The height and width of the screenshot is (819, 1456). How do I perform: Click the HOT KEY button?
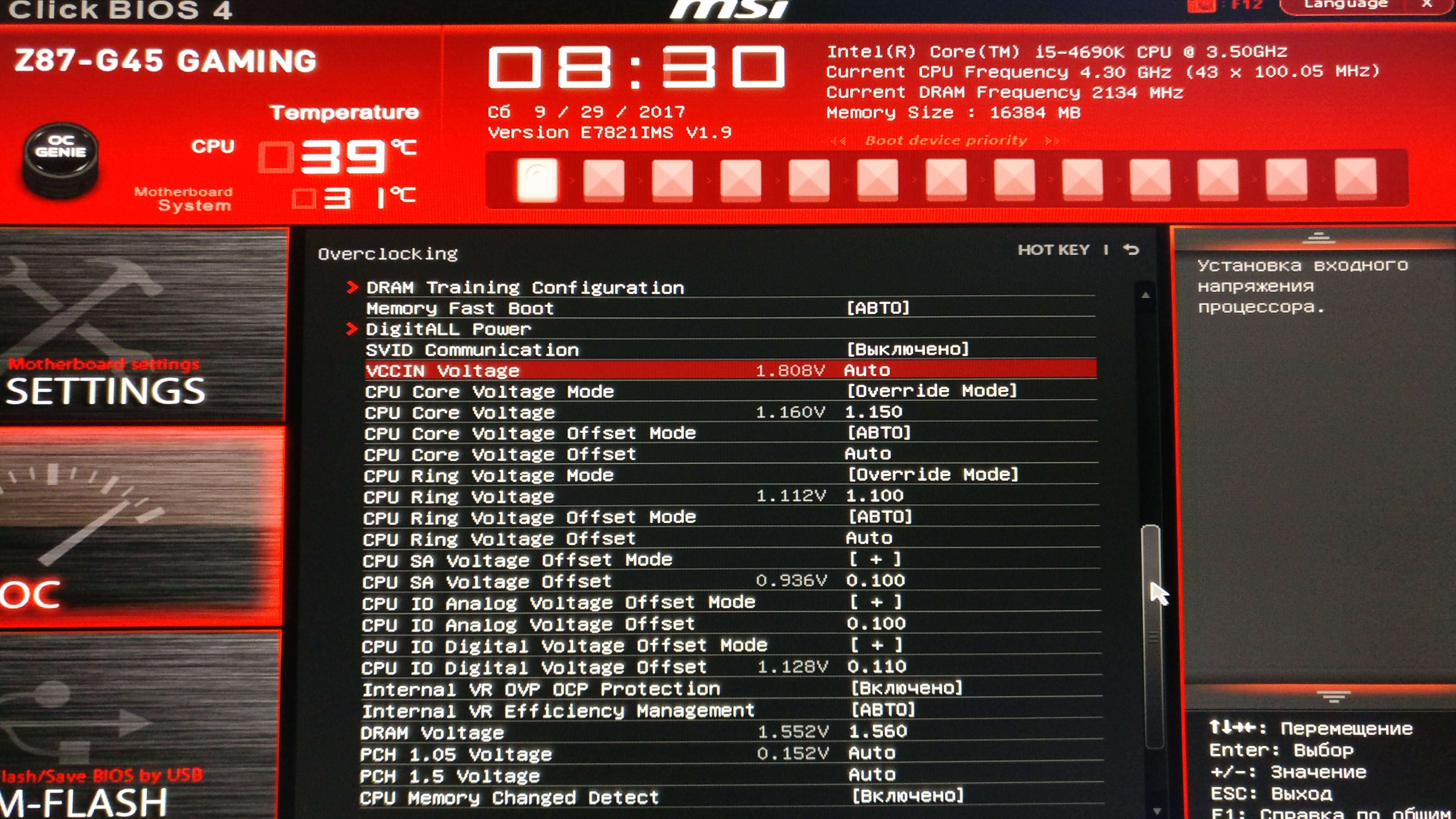[1054, 250]
